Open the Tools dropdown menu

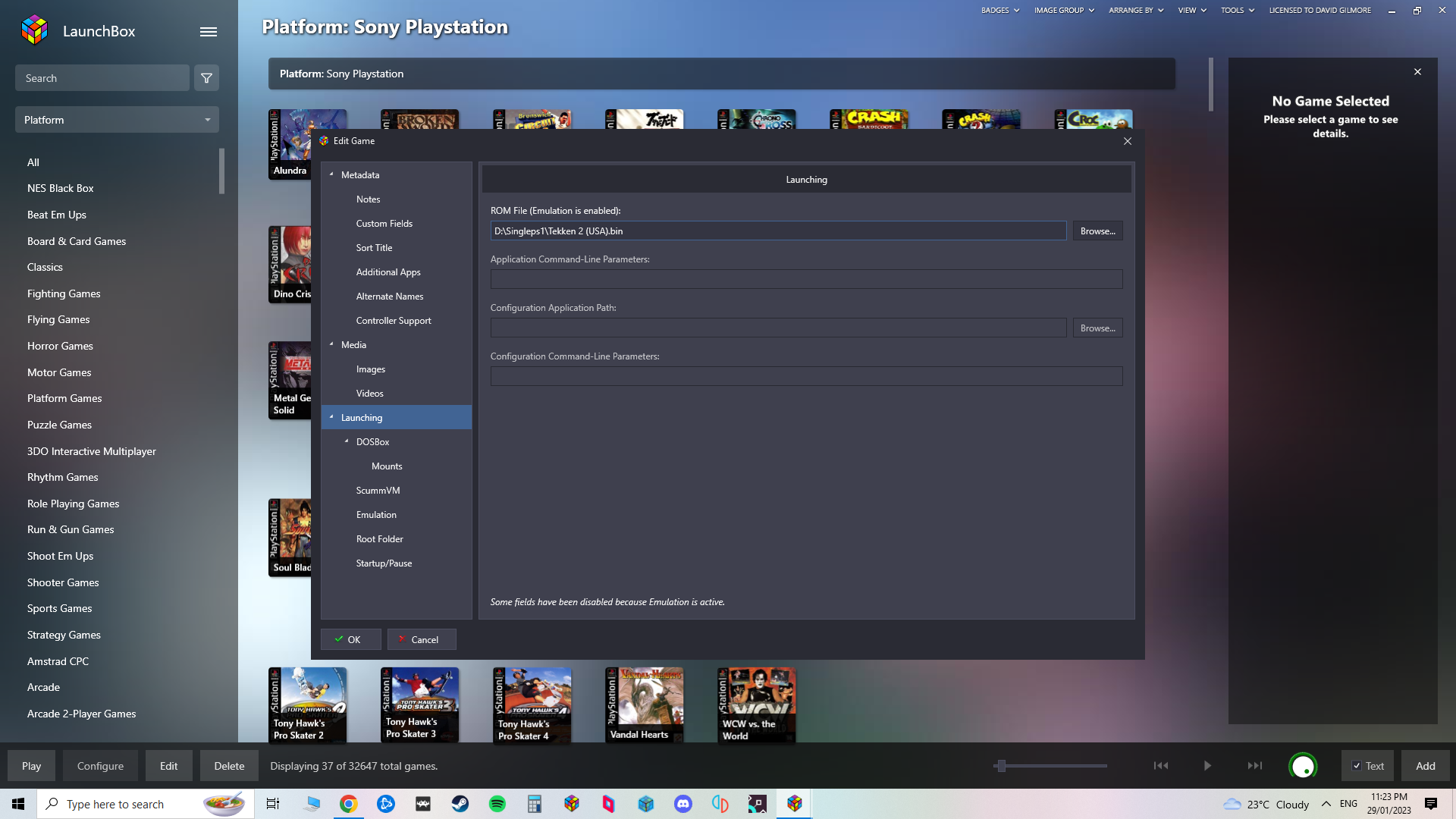(x=1238, y=11)
